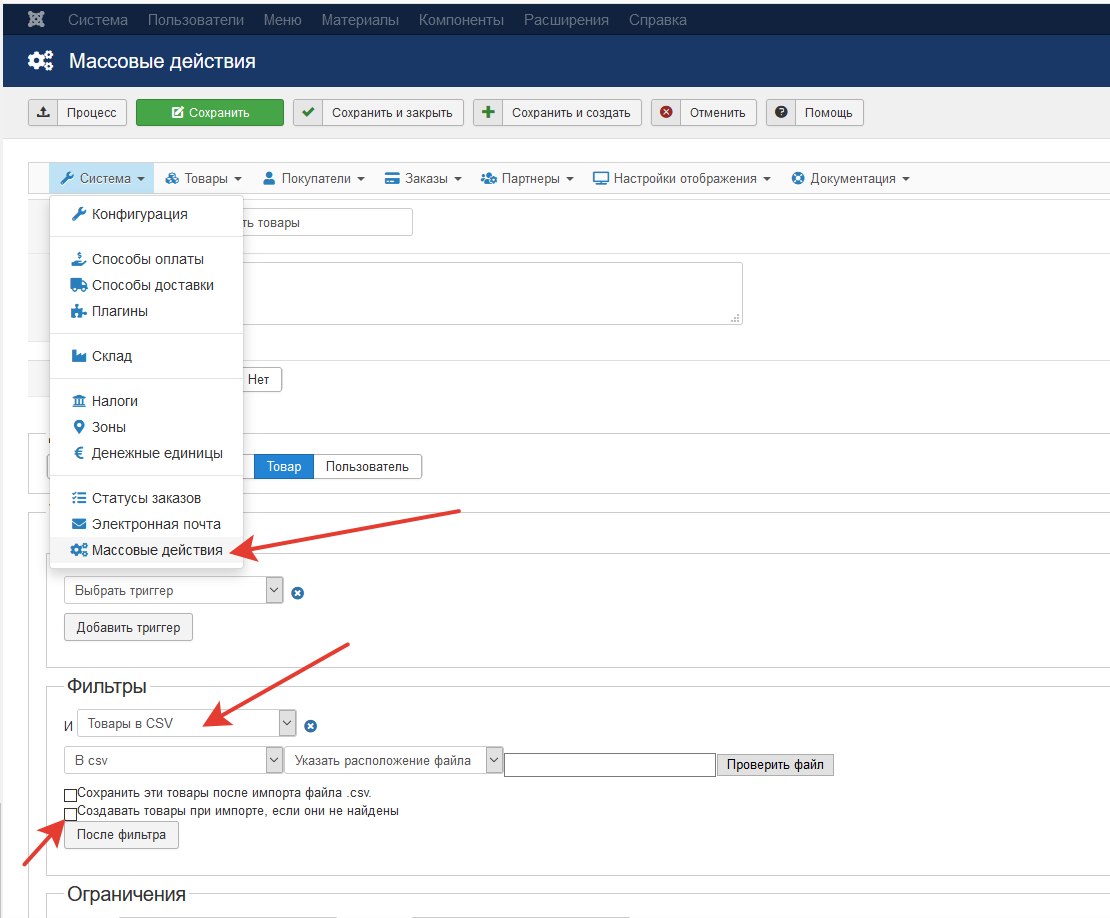Remove the trigger with blue X icon
1110x918 pixels.
click(x=298, y=593)
